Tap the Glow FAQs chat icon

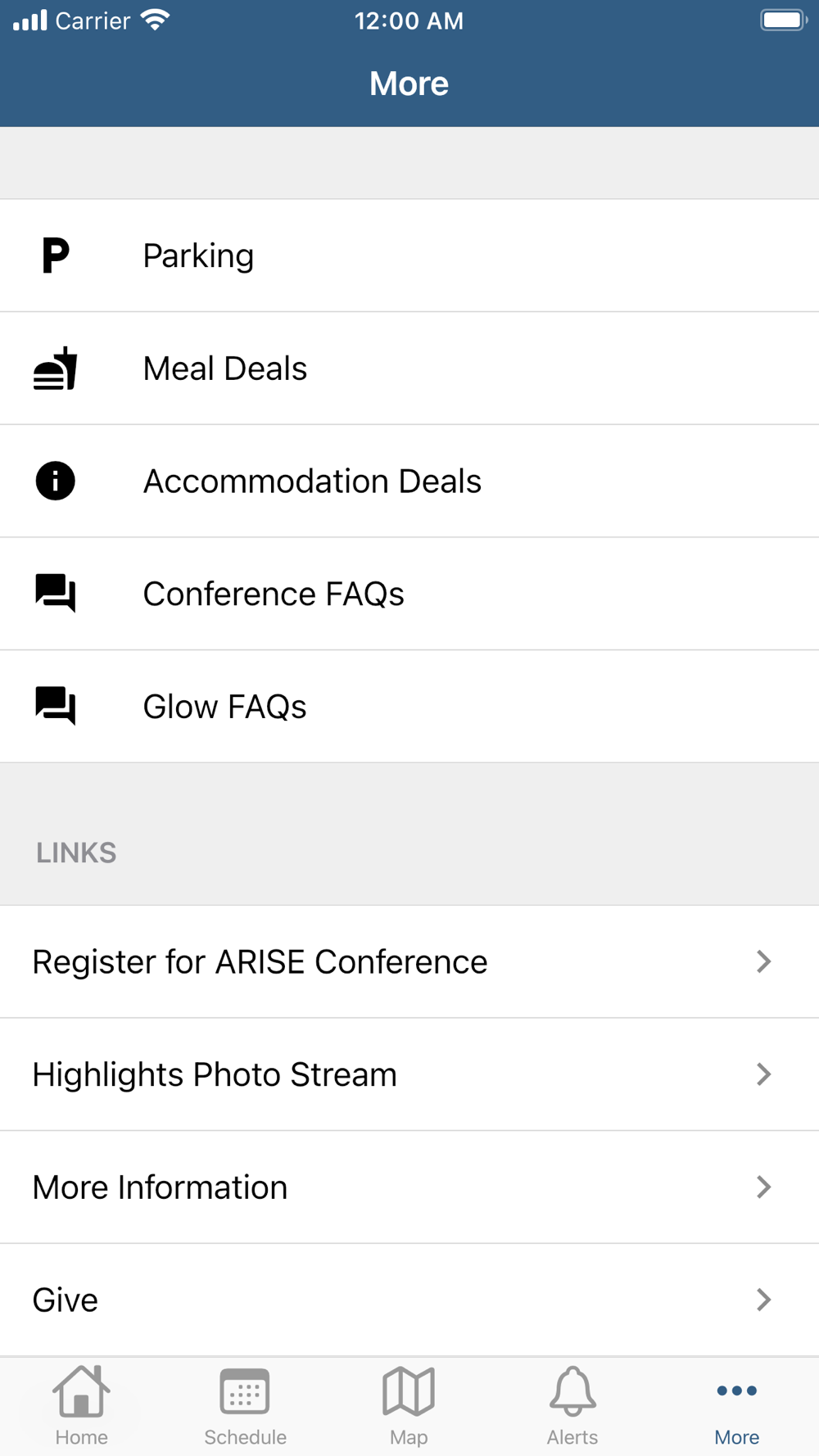click(x=55, y=706)
